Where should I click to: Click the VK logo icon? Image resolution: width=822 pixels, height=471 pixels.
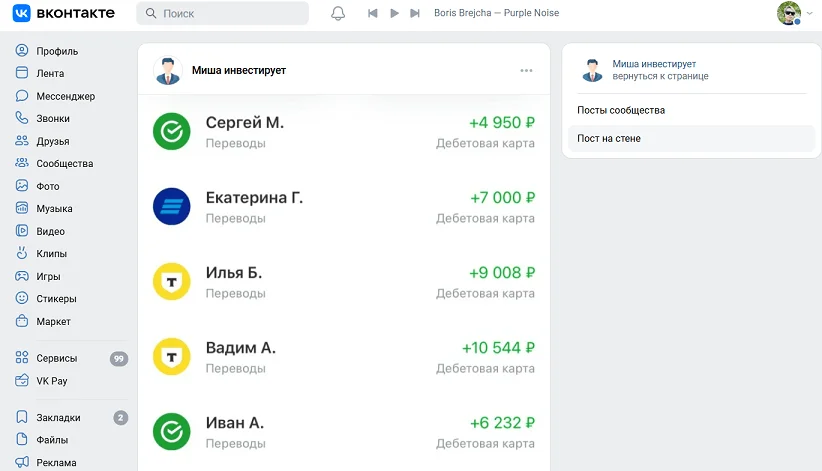(22, 13)
